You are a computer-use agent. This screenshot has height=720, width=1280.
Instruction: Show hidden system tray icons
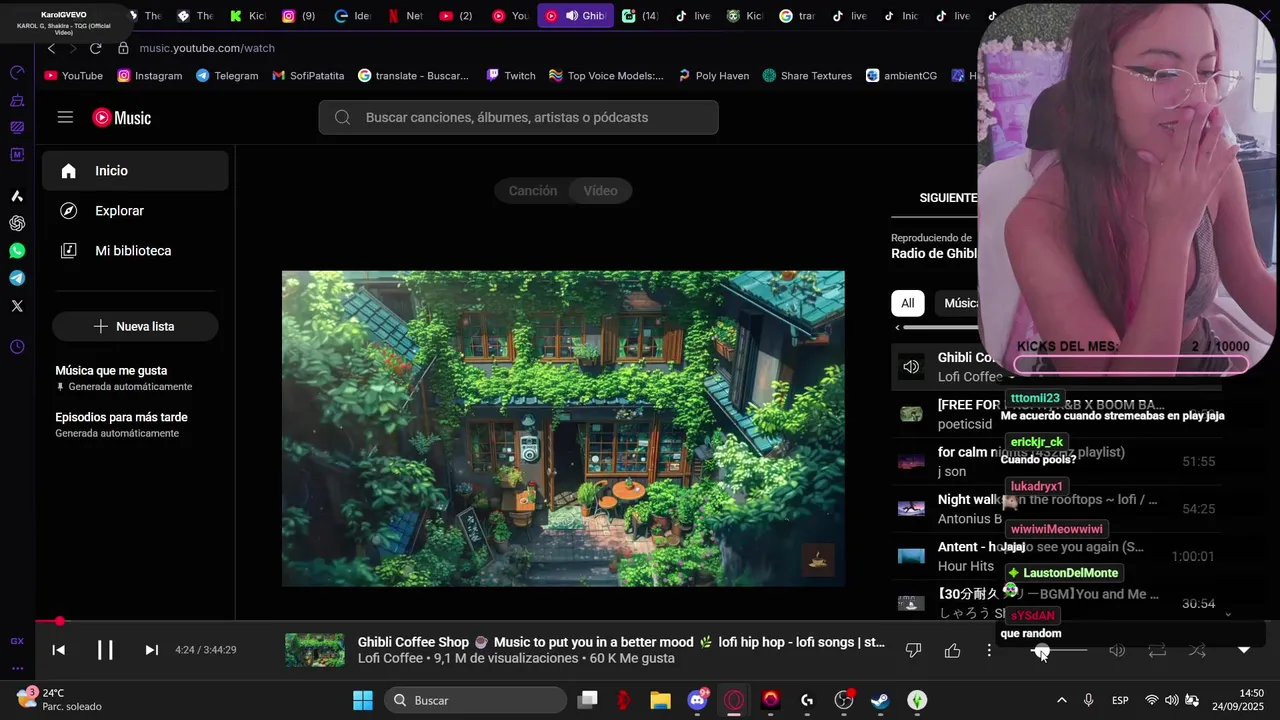[1061, 700]
